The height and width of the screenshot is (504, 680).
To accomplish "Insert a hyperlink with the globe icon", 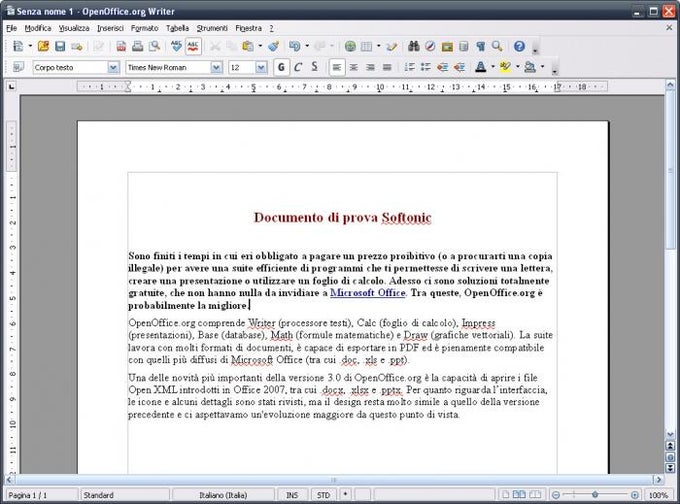I will (x=350, y=46).
